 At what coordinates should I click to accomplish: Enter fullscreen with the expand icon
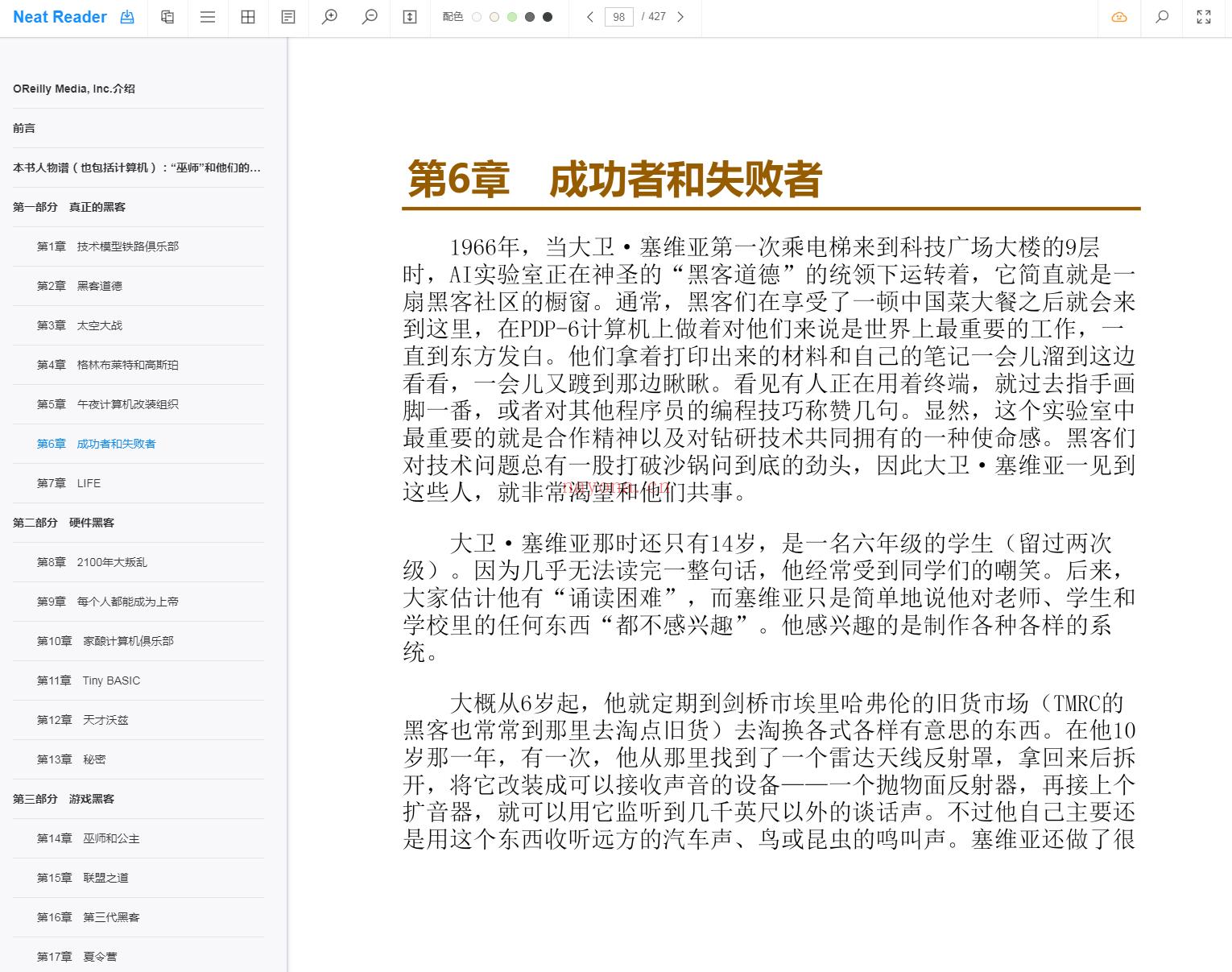[1204, 17]
